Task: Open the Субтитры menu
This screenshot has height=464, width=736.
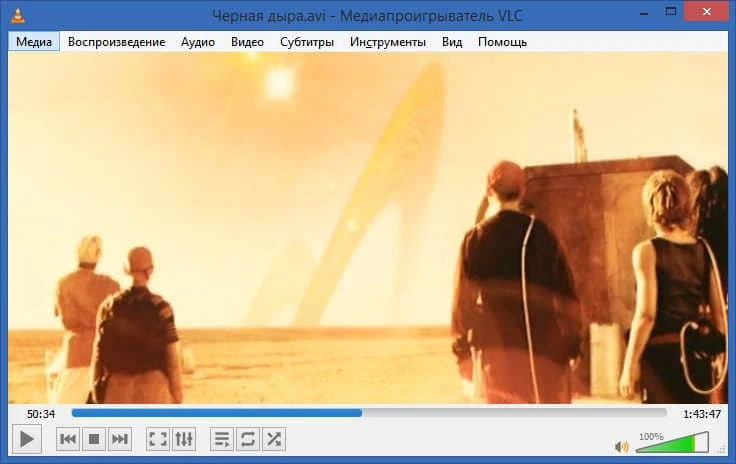Action: click(x=307, y=42)
